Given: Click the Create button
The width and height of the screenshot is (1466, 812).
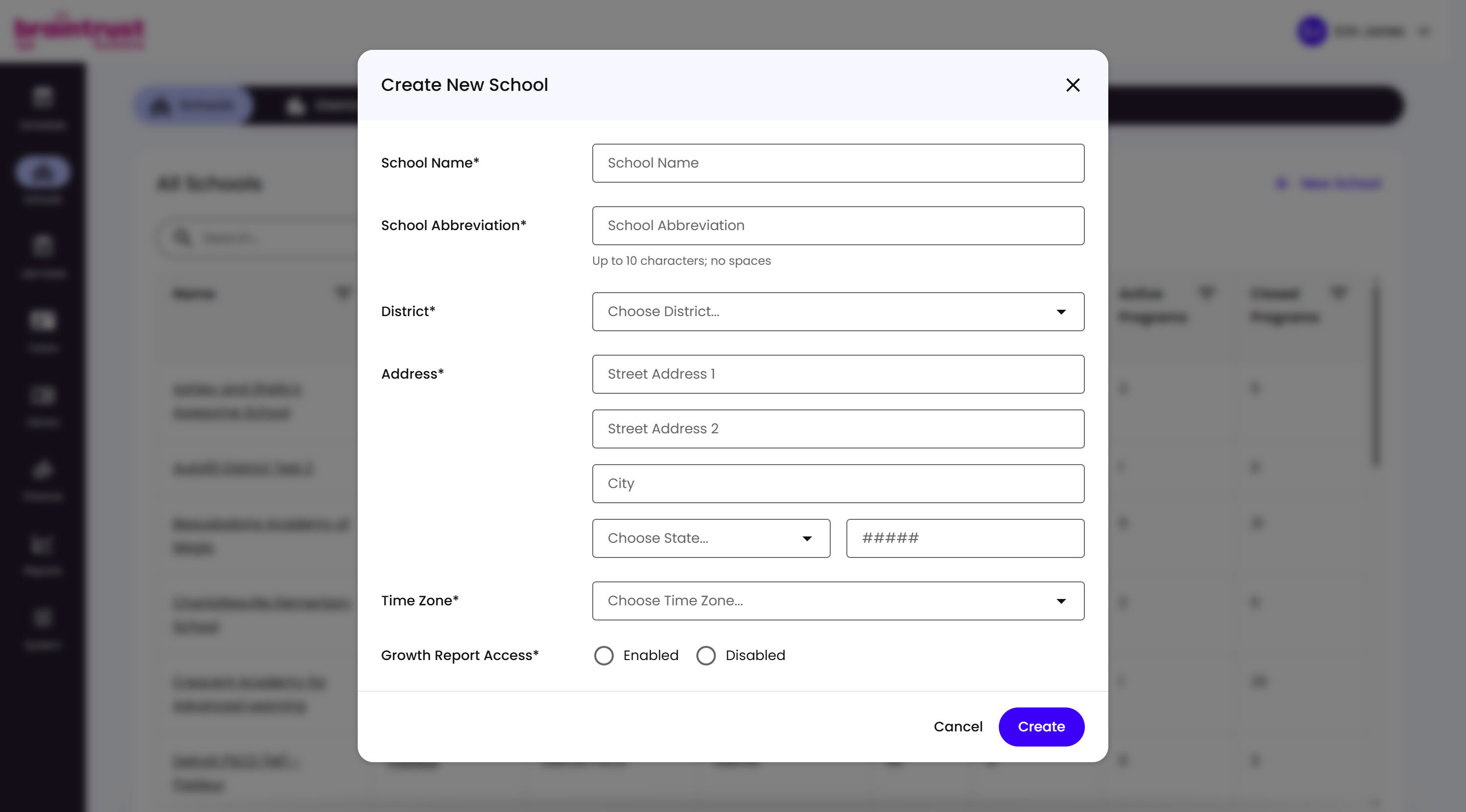Looking at the screenshot, I should point(1041,727).
